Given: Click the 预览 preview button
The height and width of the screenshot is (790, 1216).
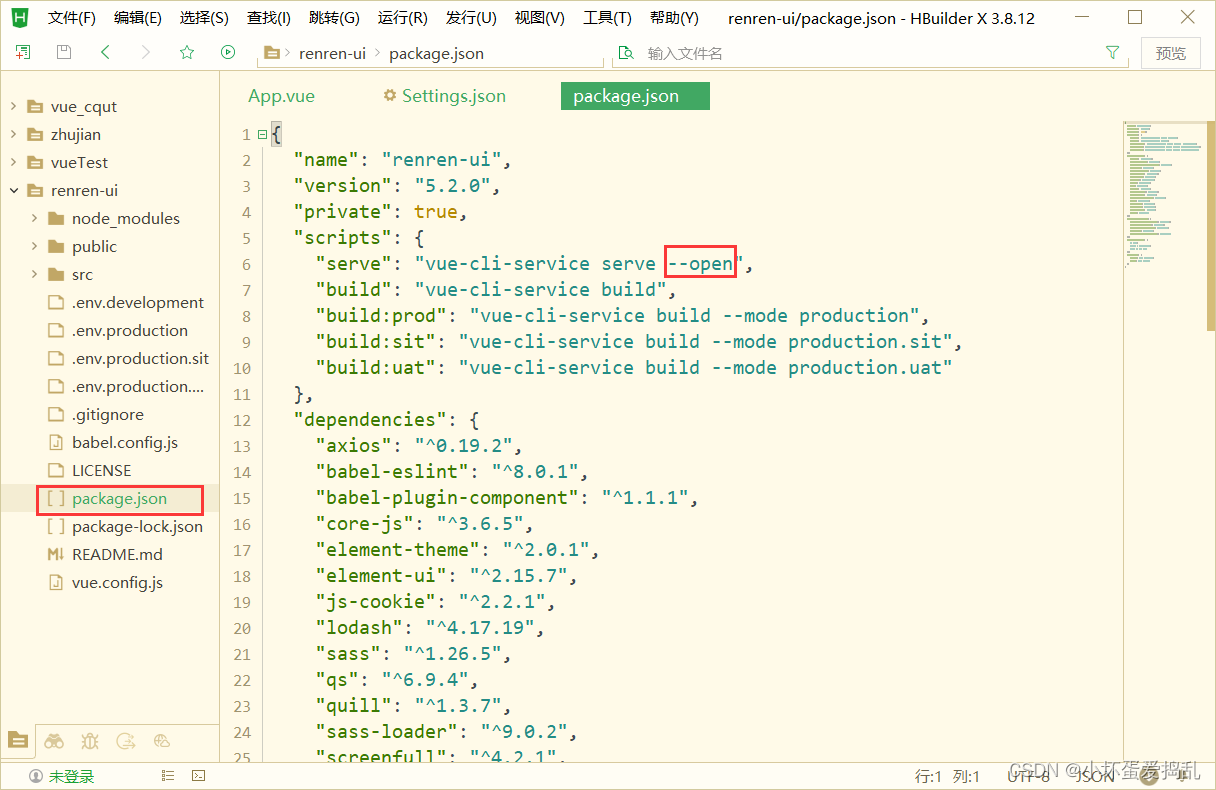Looking at the screenshot, I should pyautogui.click(x=1170, y=52).
